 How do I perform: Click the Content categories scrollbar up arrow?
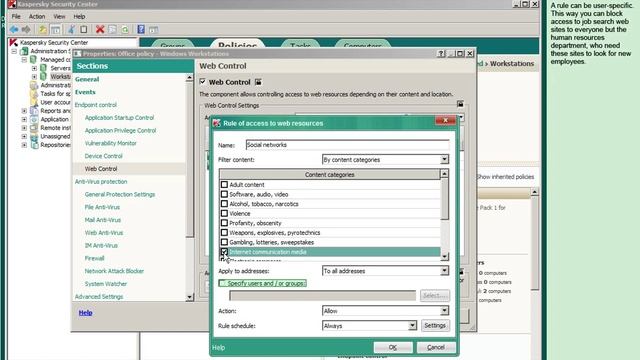tap(444, 174)
